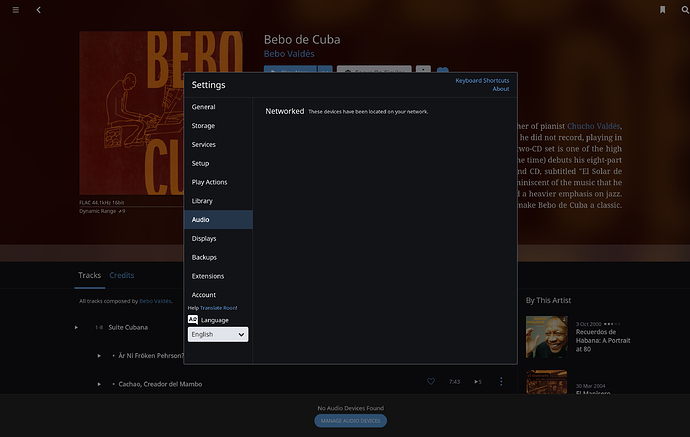Select Storage in Settings sidebar
This screenshot has height=437, width=690.
tap(218, 126)
